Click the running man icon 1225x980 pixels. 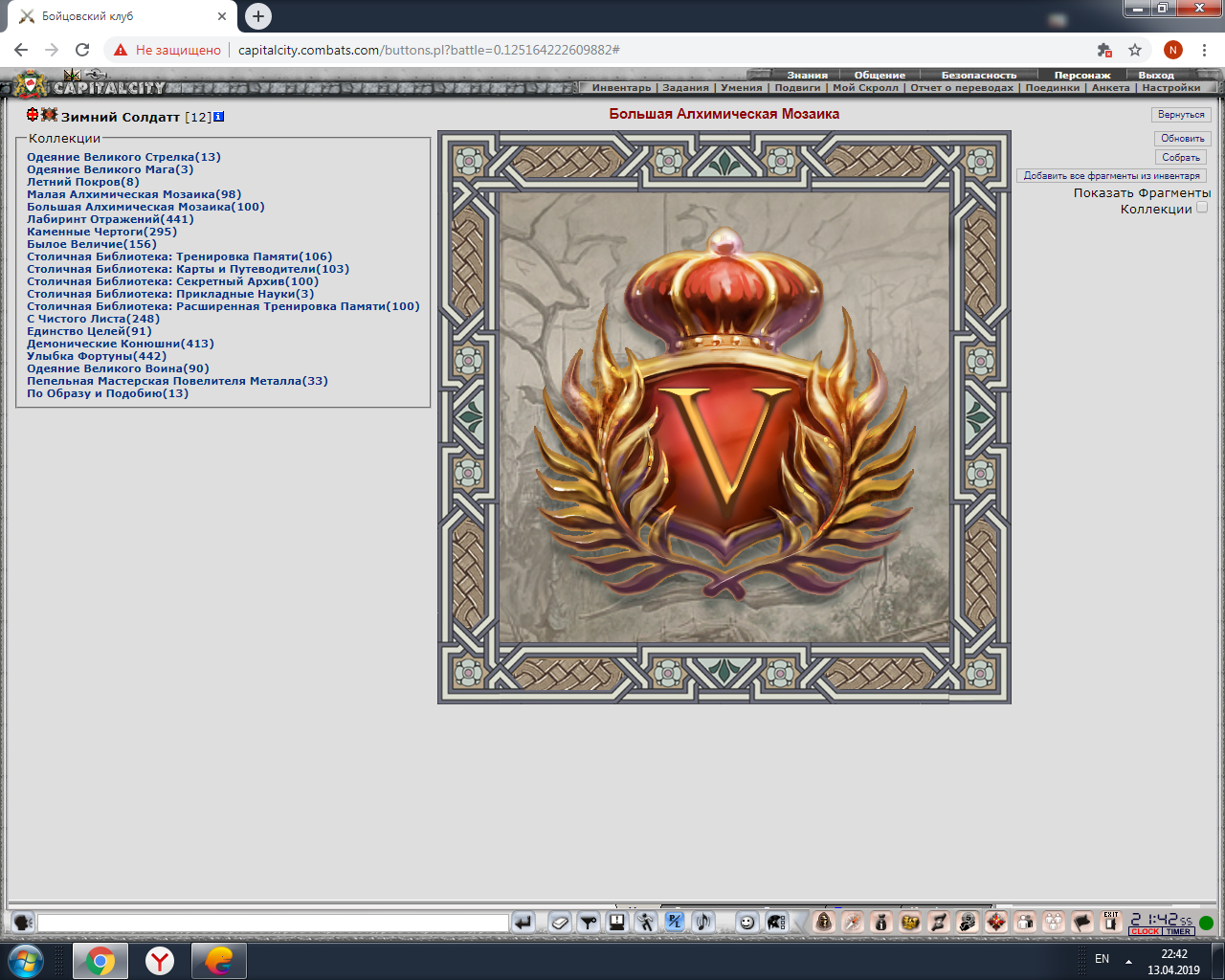[x=646, y=923]
